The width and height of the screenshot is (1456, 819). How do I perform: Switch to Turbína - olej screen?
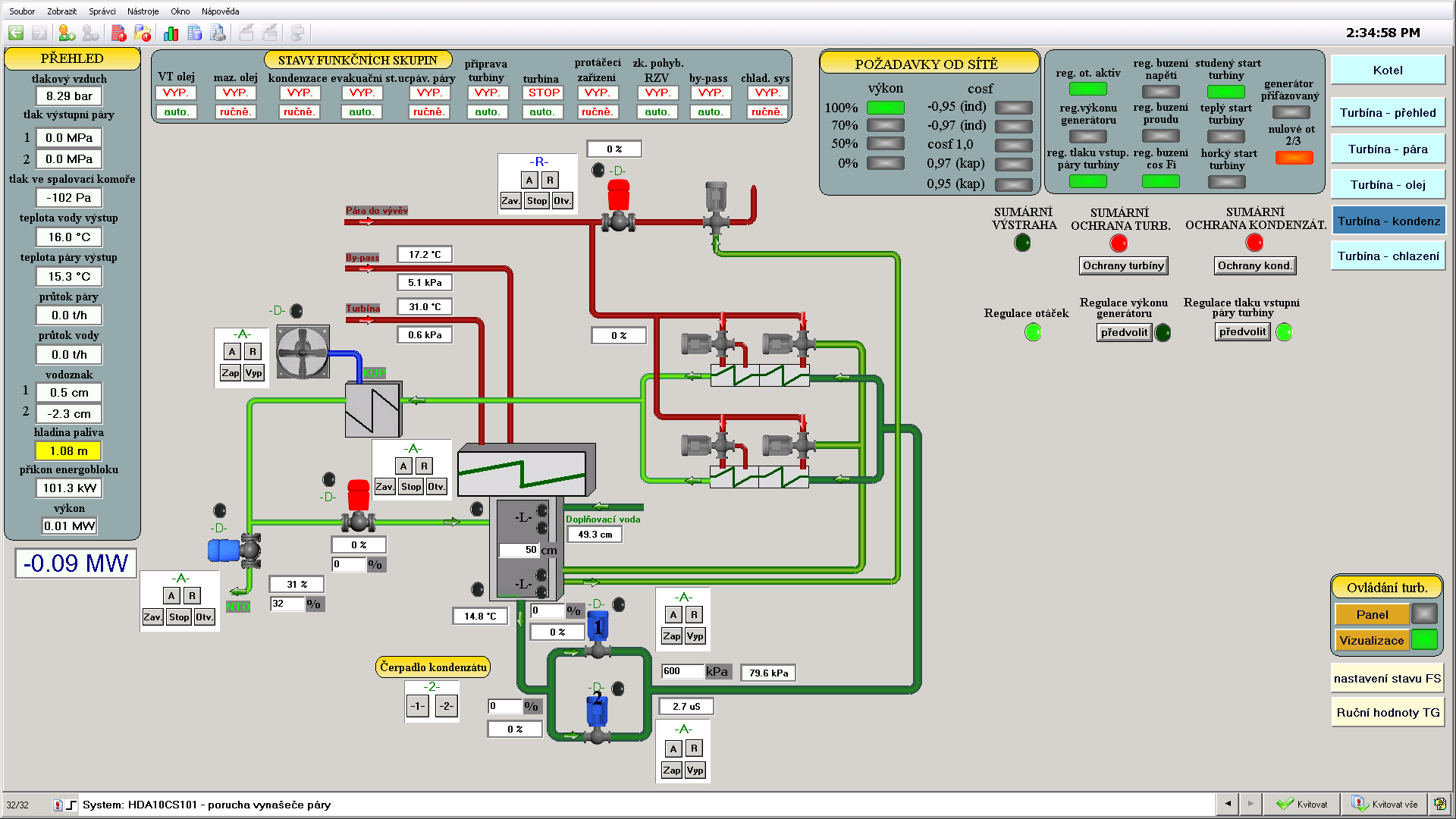click(x=1387, y=185)
